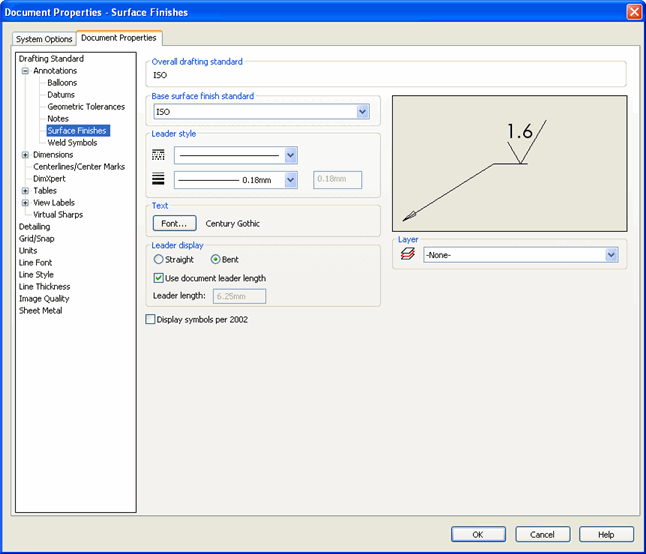Viewport: 646px width, 554px height.
Task: Select DimXpert in the tree
Action: 49,178
